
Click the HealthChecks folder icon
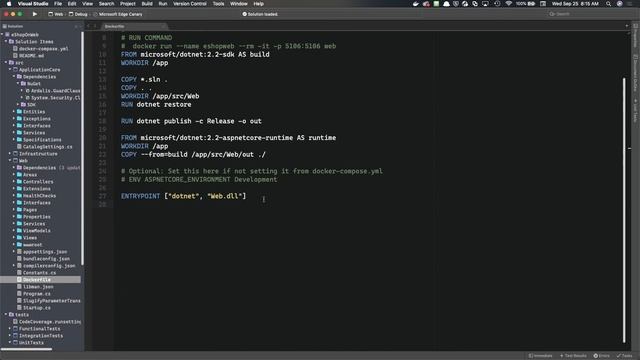point(19,196)
